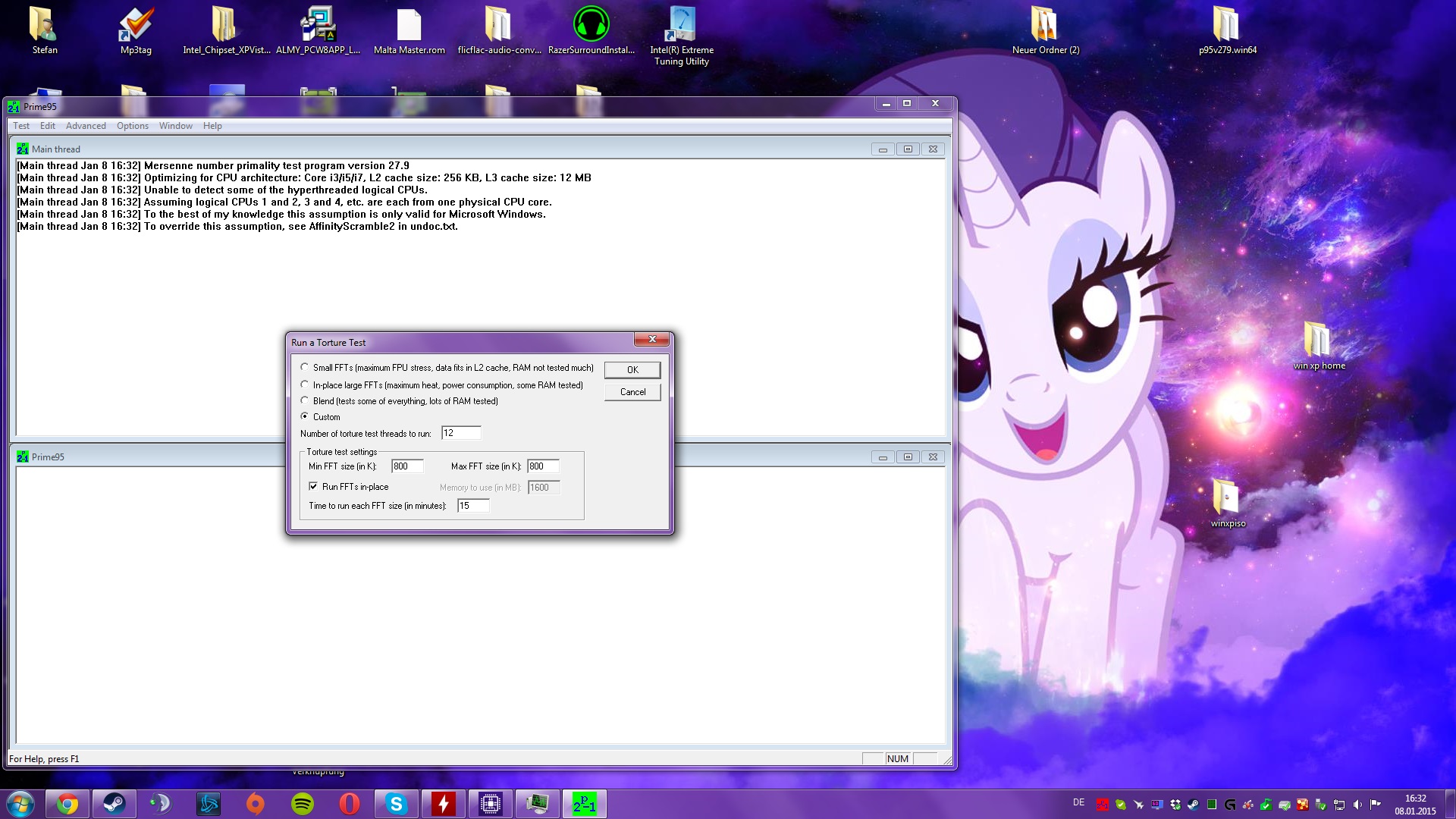Open the Advanced menu

click(x=86, y=126)
